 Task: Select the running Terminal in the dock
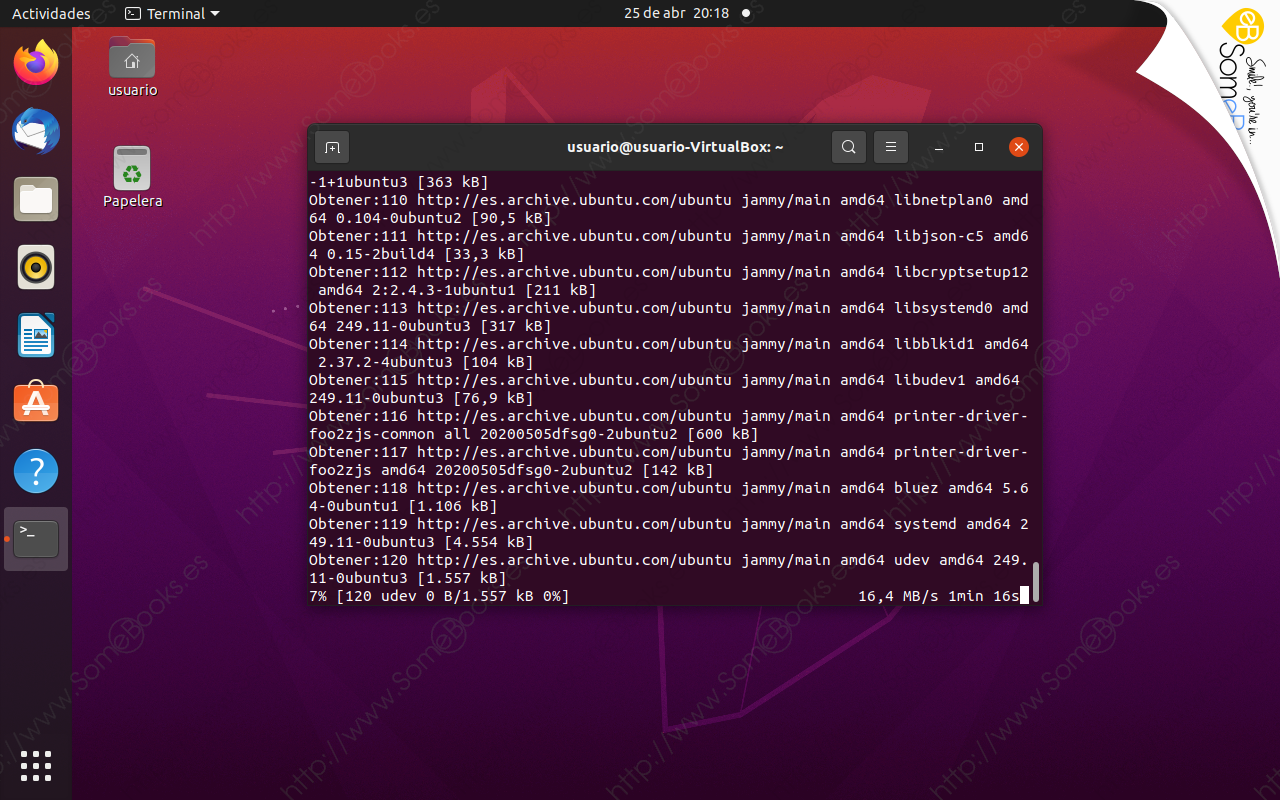35,538
